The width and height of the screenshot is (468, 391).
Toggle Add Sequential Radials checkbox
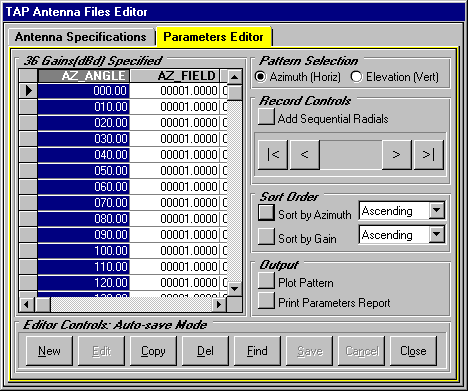coord(266,117)
